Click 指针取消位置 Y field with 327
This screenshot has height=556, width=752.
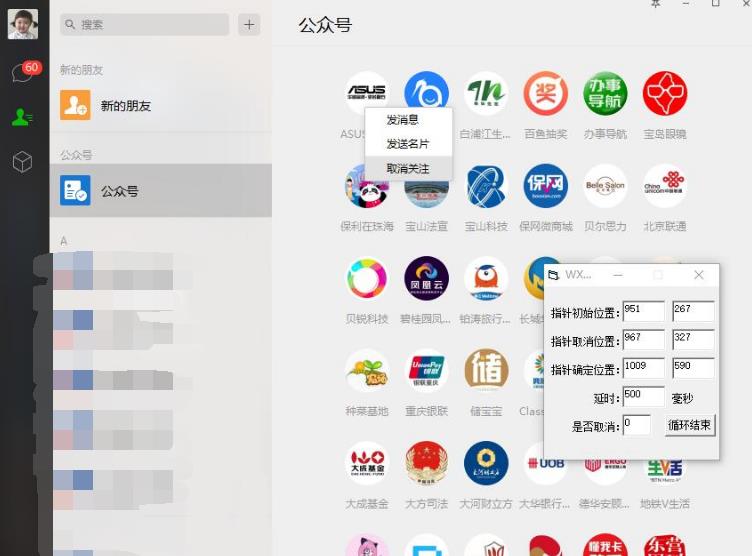click(693, 340)
